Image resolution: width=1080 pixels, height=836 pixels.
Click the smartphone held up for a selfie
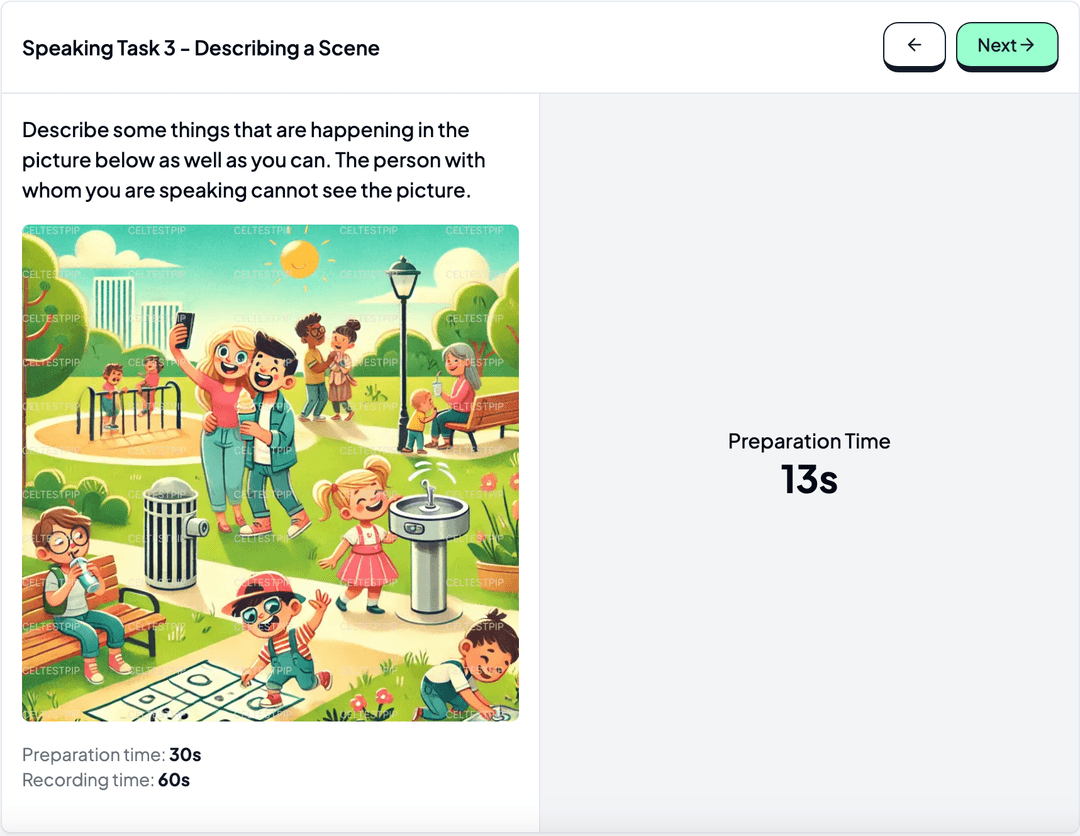185,329
